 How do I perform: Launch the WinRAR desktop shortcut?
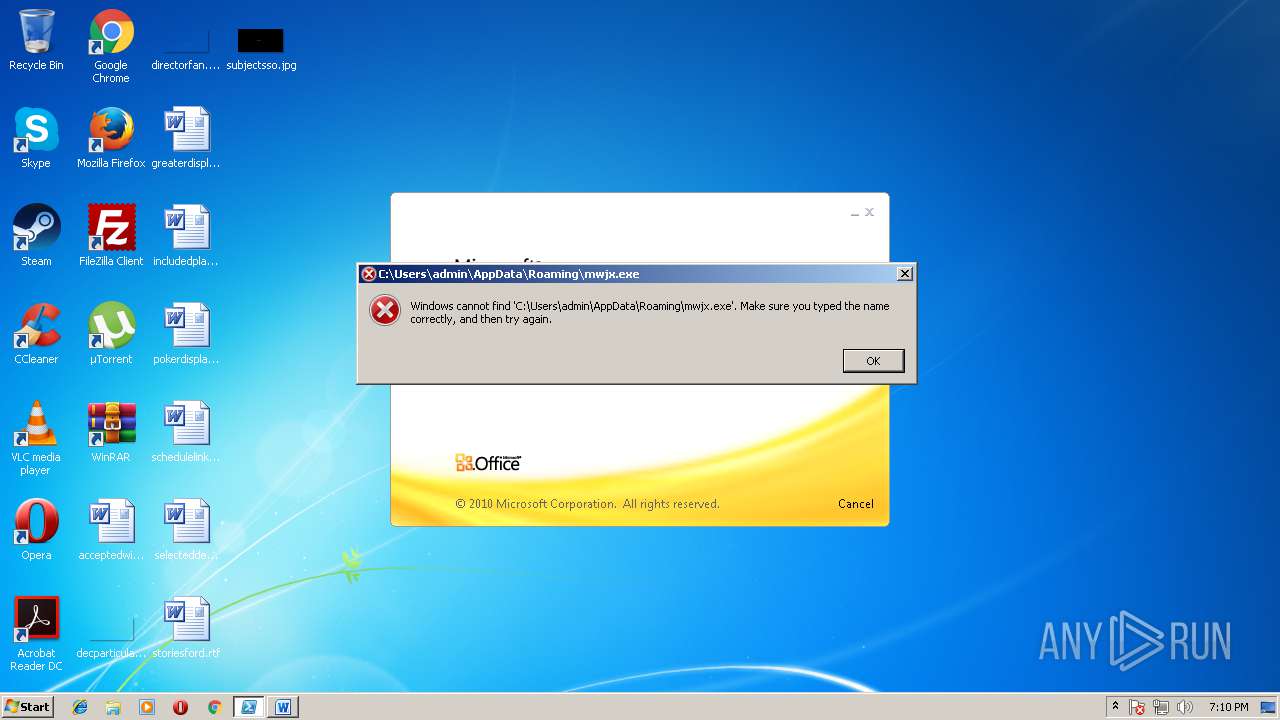pyautogui.click(x=111, y=432)
